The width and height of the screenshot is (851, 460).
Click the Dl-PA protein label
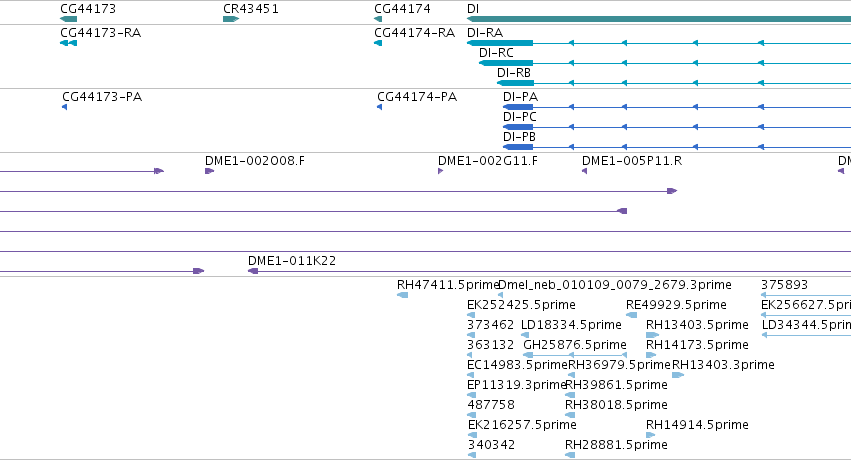[520, 97]
